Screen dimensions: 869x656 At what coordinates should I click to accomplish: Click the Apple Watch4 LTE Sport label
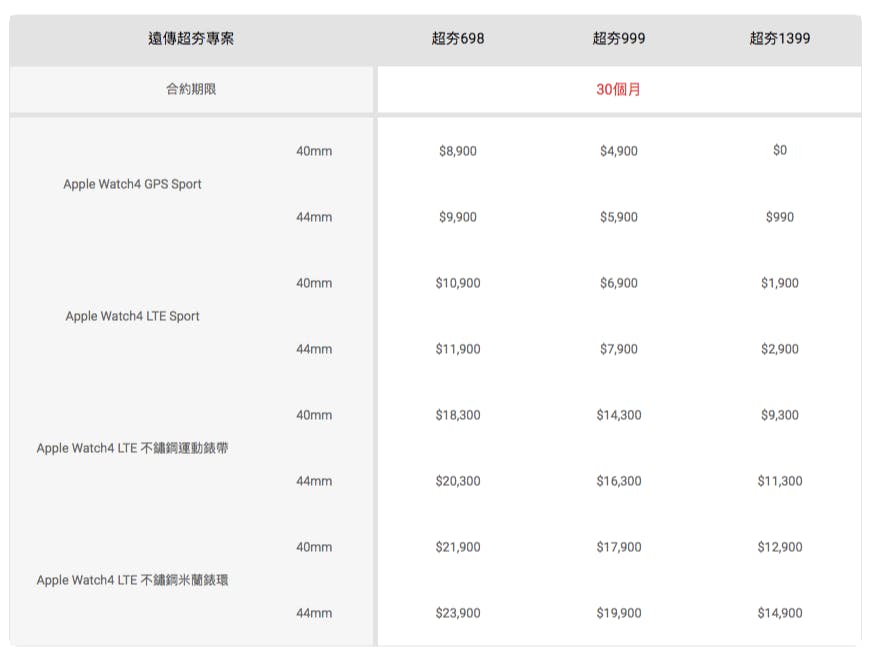point(132,316)
